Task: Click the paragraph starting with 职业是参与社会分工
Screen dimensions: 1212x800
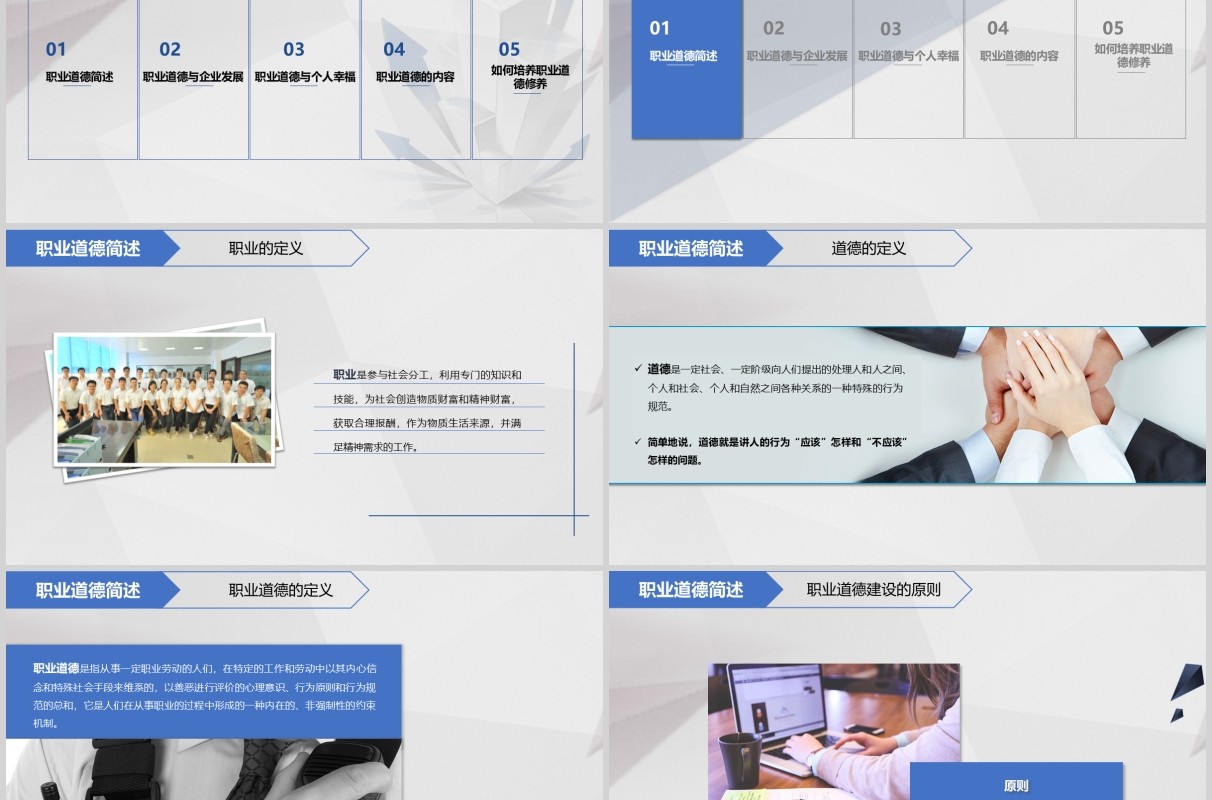Action: 430,411
